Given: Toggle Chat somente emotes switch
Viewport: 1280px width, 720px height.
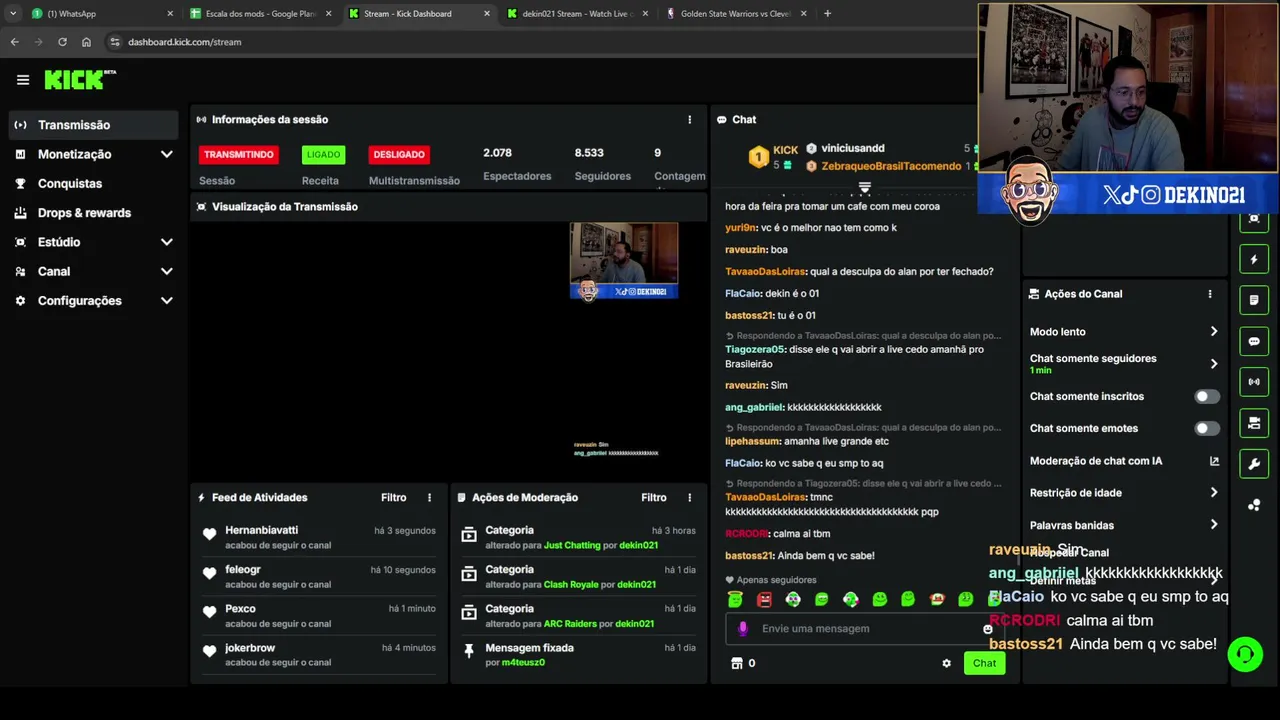Looking at the screenshot, I should click(x=1207, y=428).
